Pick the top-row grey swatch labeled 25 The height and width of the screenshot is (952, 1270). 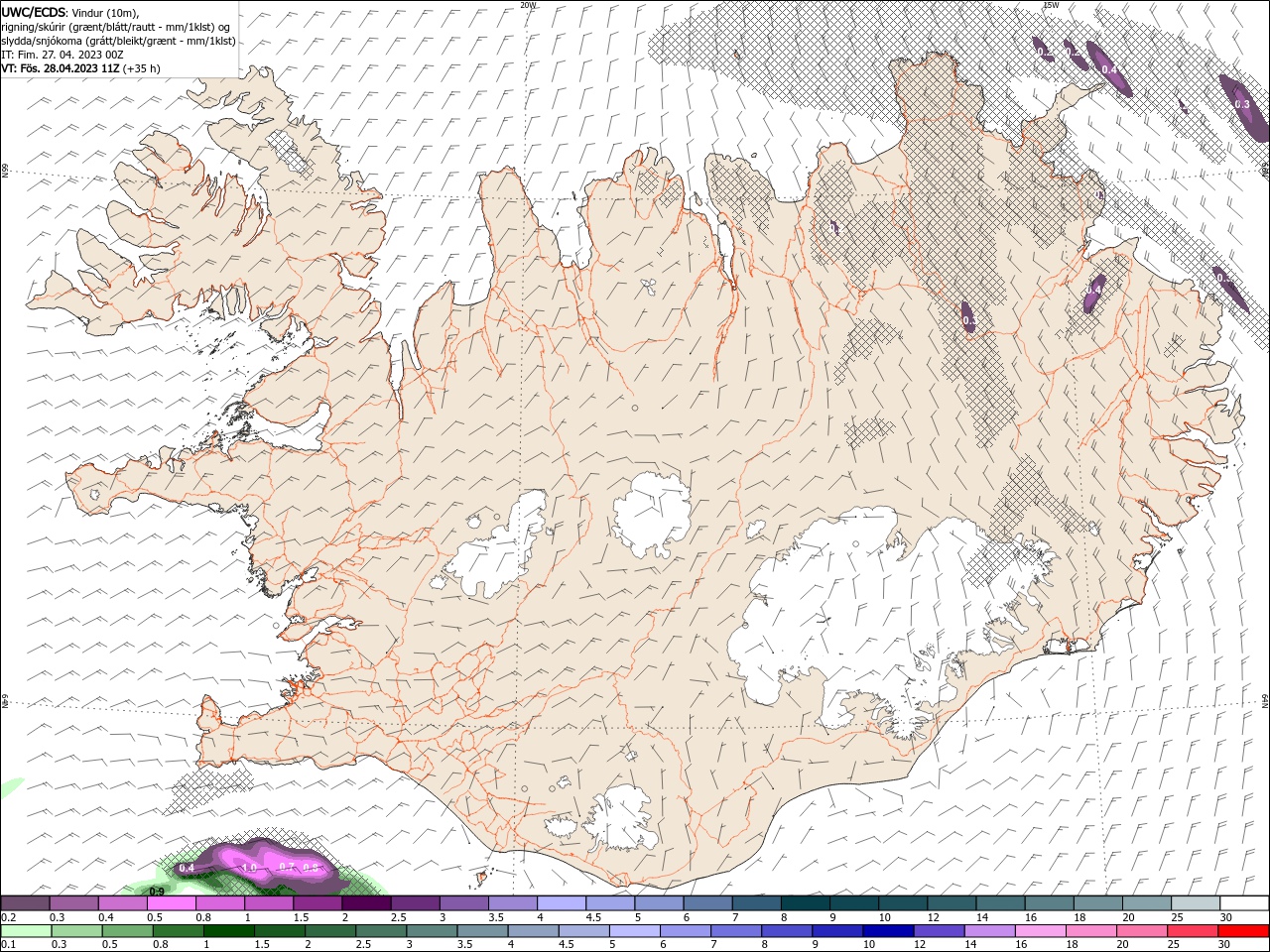[1195, 903]
